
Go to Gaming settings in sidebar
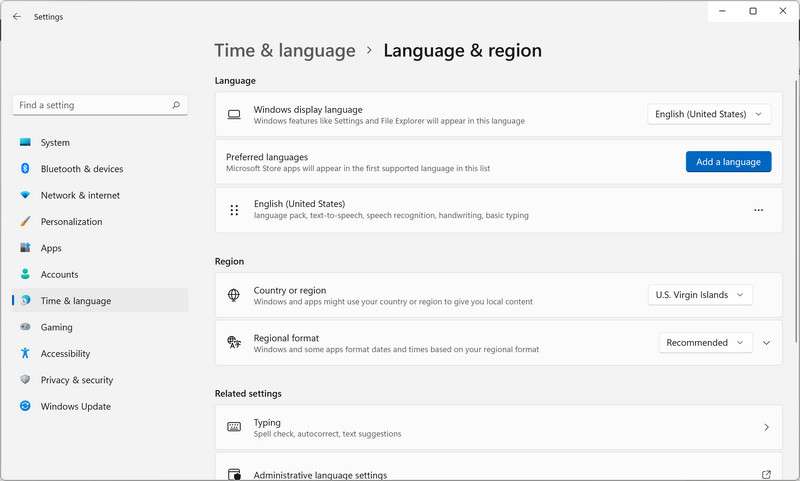click(x=56, y=327)
